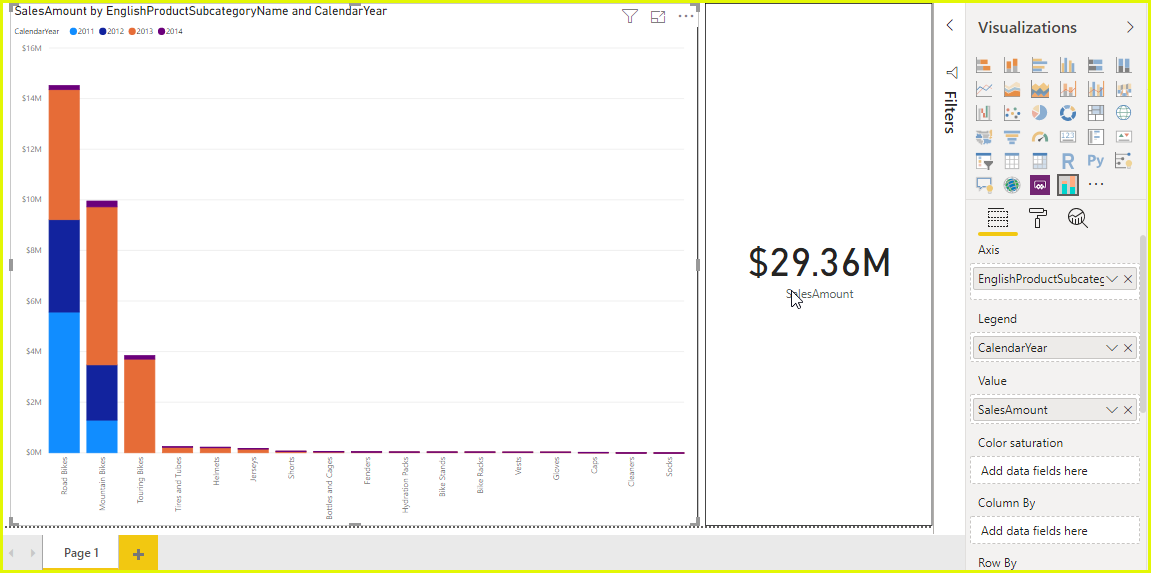Select the Pie chart visualization

tap(1040, 113)
